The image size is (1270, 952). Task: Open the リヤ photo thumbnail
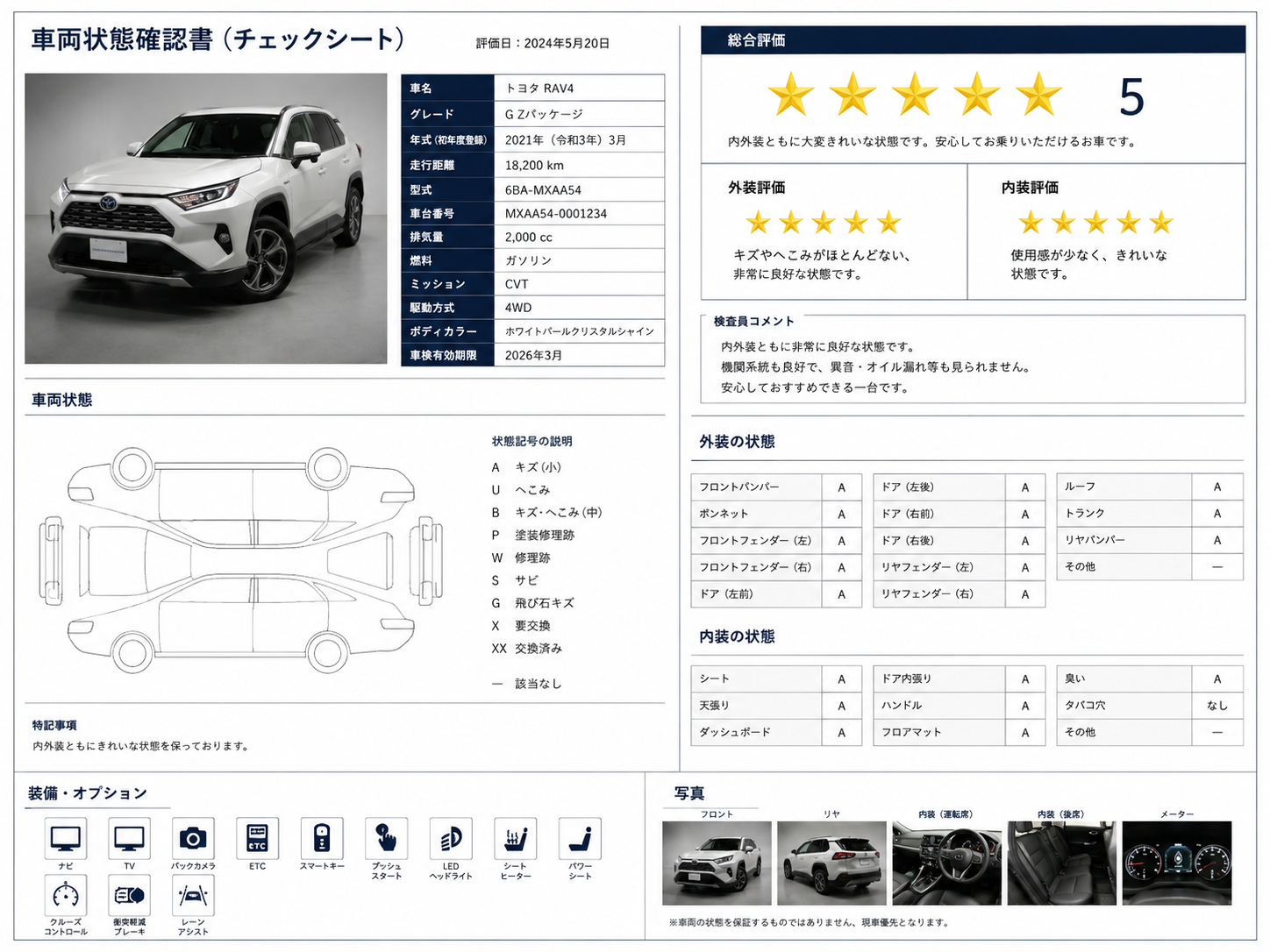(x=831, y=863)
